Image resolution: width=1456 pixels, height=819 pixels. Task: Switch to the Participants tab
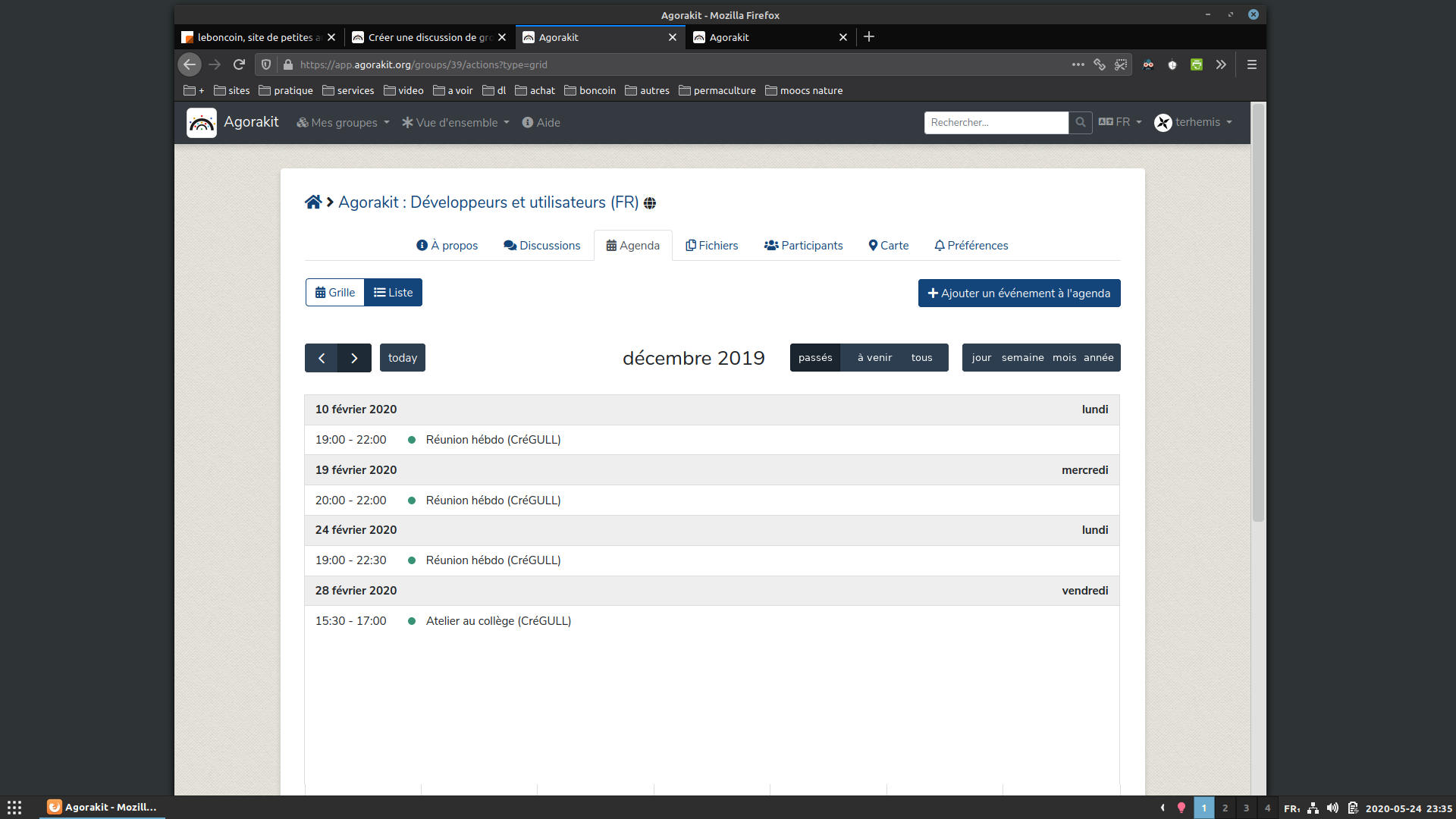click(803, 246)
